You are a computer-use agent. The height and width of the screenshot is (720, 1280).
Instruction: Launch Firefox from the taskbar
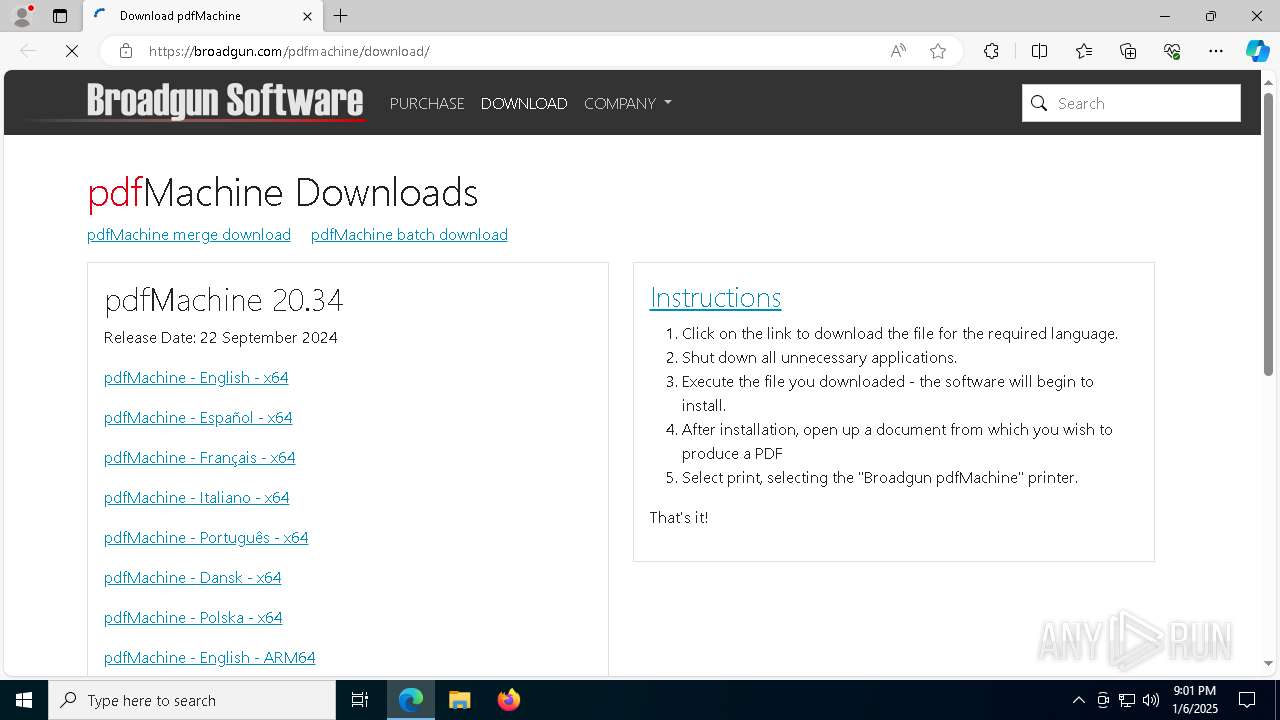(x=508, y=700)
